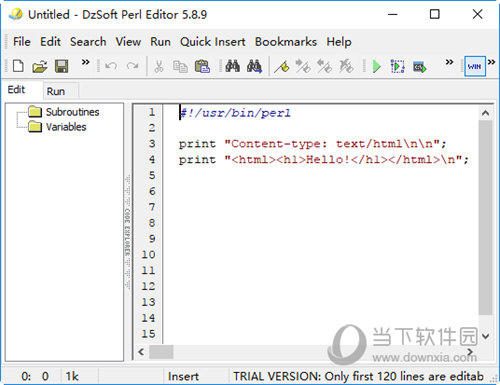The image size is (500, 385).
Task: Click the Find Next binoculars icon
Action: click(x=254, y=66)
